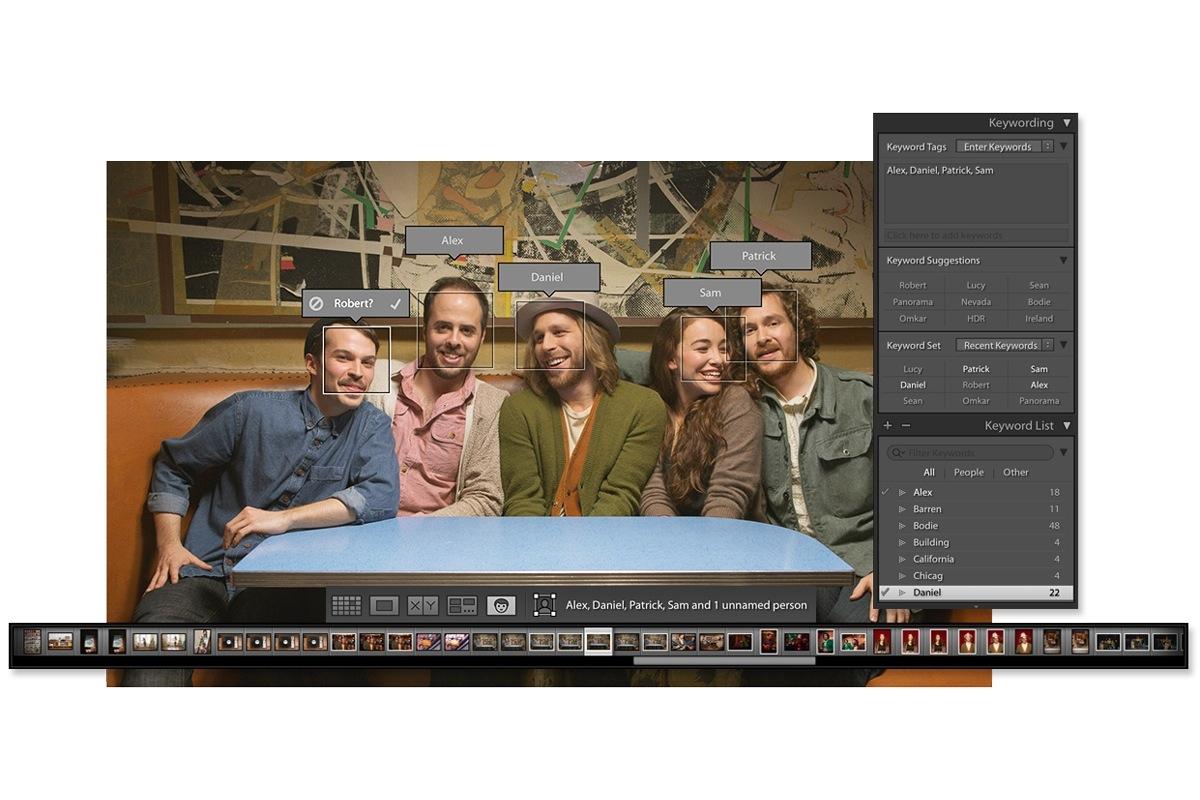The image size is (1200, 800).
Task: Switch to the Survey view icon
Action: click(463, 605)
